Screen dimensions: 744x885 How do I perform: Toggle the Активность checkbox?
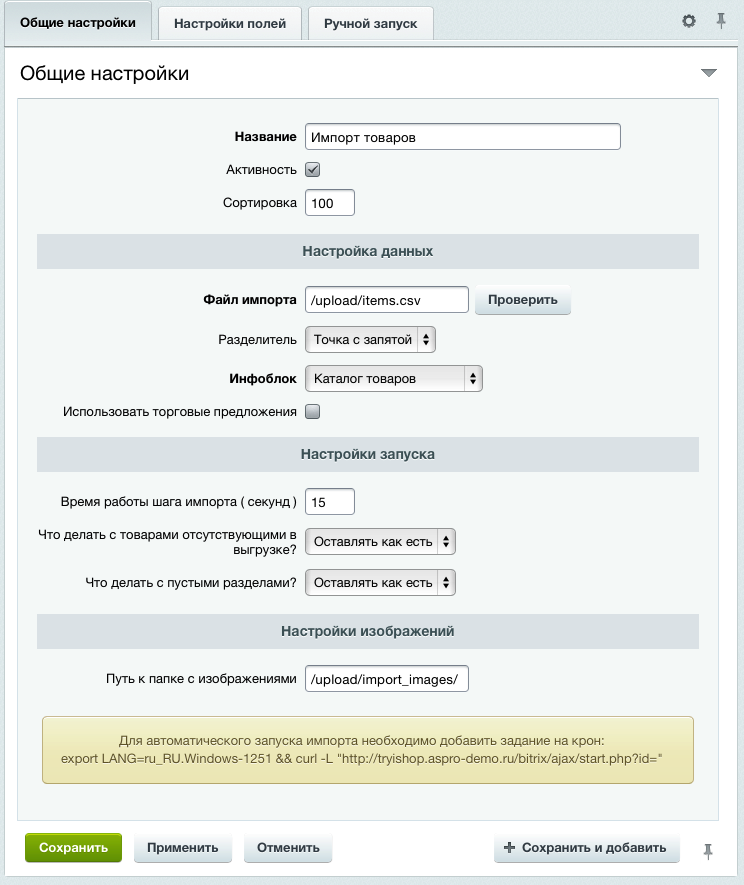pyautogui.click(x=312, y=170)
